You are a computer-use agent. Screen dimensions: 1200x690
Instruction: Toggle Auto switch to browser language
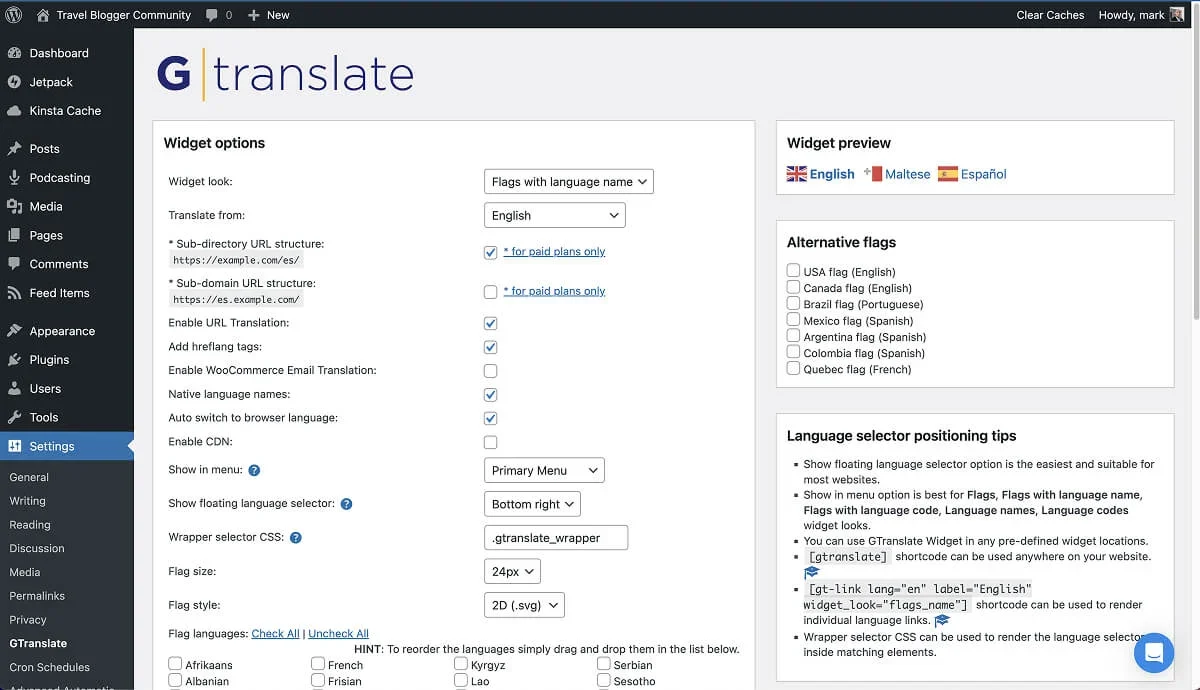click(x=490, y=418)
